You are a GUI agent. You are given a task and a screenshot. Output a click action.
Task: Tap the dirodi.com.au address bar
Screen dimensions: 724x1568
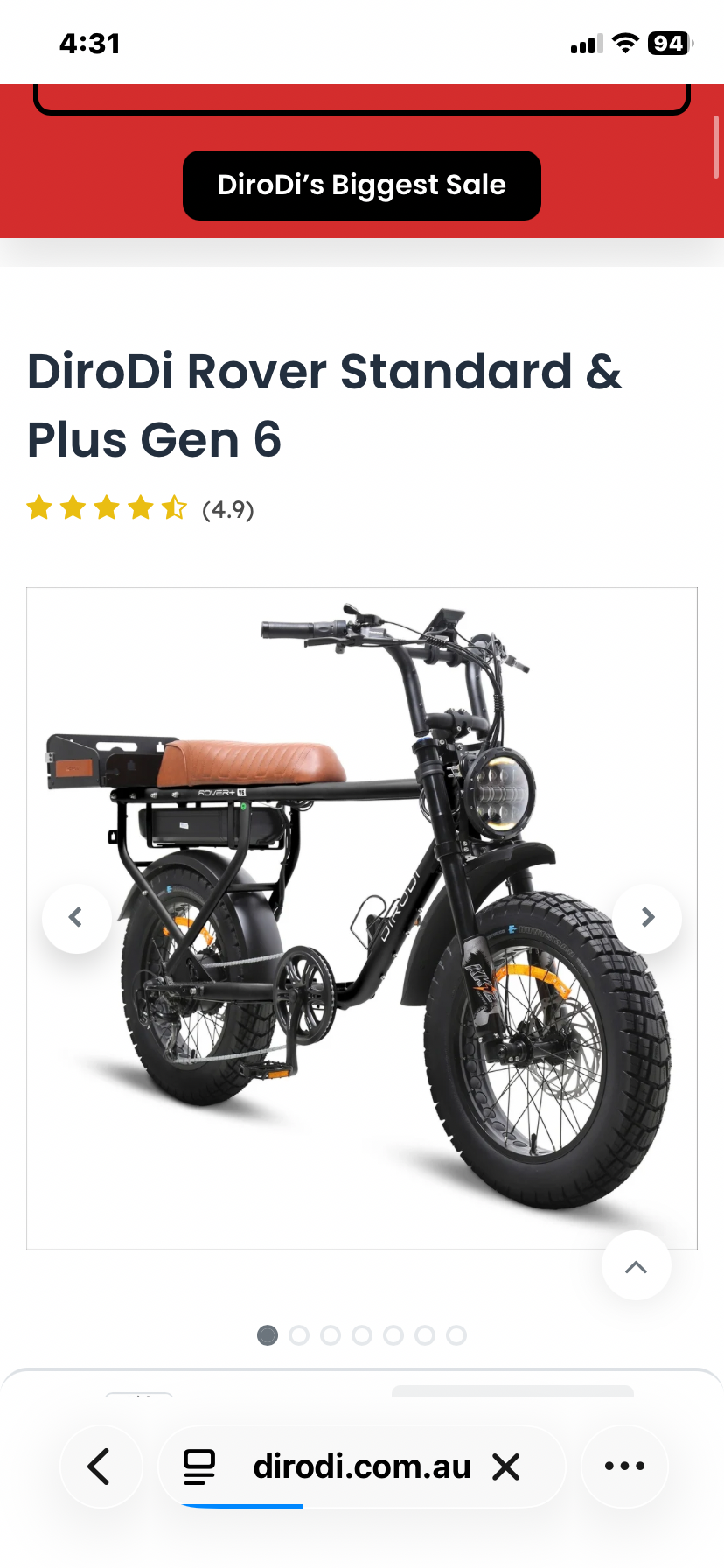362,1466
